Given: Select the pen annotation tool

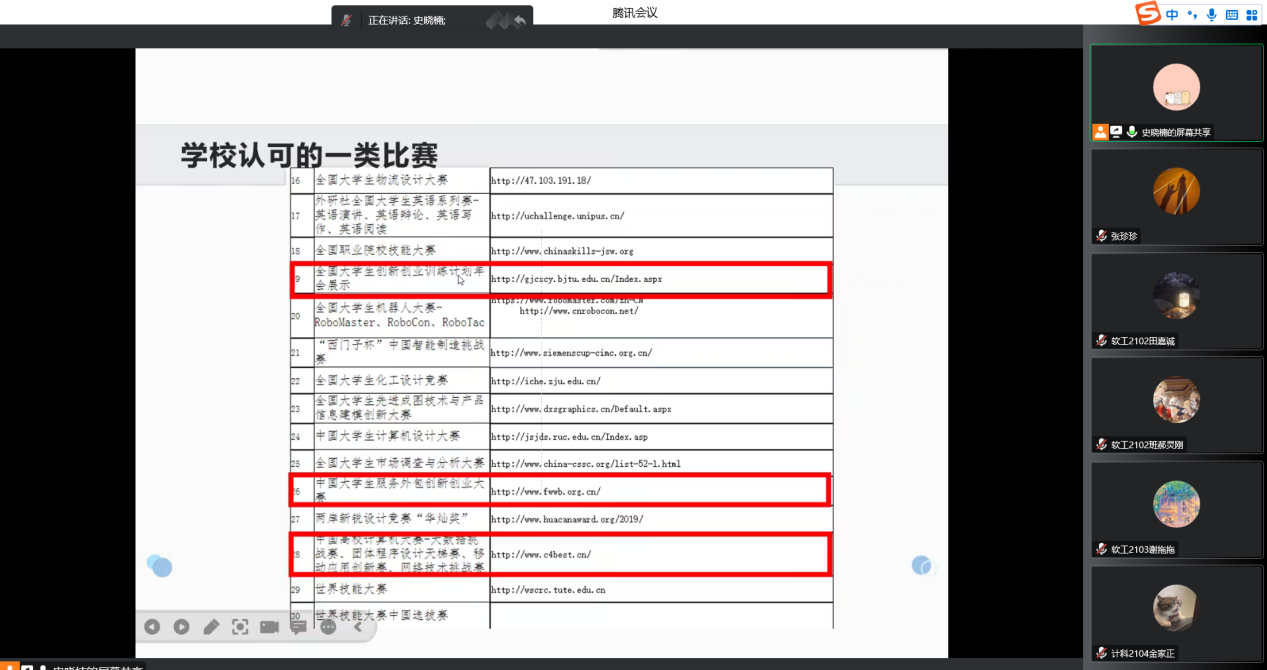Looking at the screenshot, I should click(x=211, y=627).
